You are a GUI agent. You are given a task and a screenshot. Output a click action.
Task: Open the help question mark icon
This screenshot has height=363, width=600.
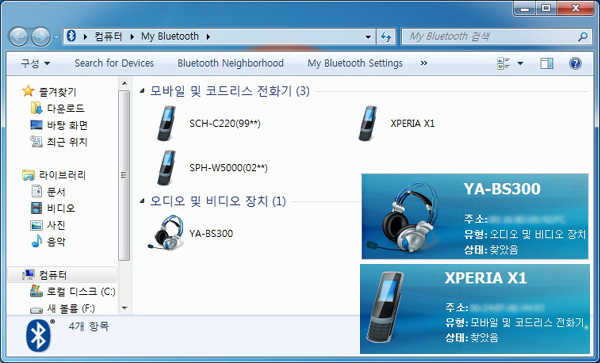click(x=575, y=63)
